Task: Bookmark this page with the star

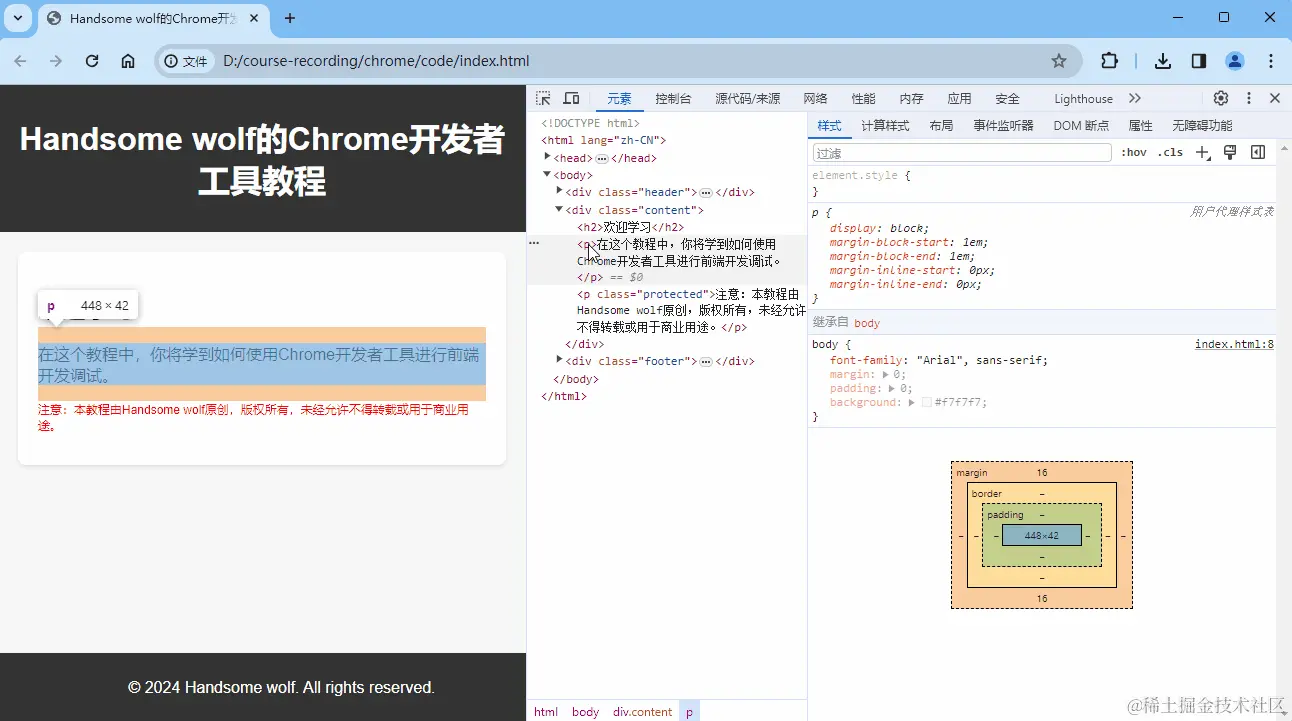Action: (x=1059, y=61)
